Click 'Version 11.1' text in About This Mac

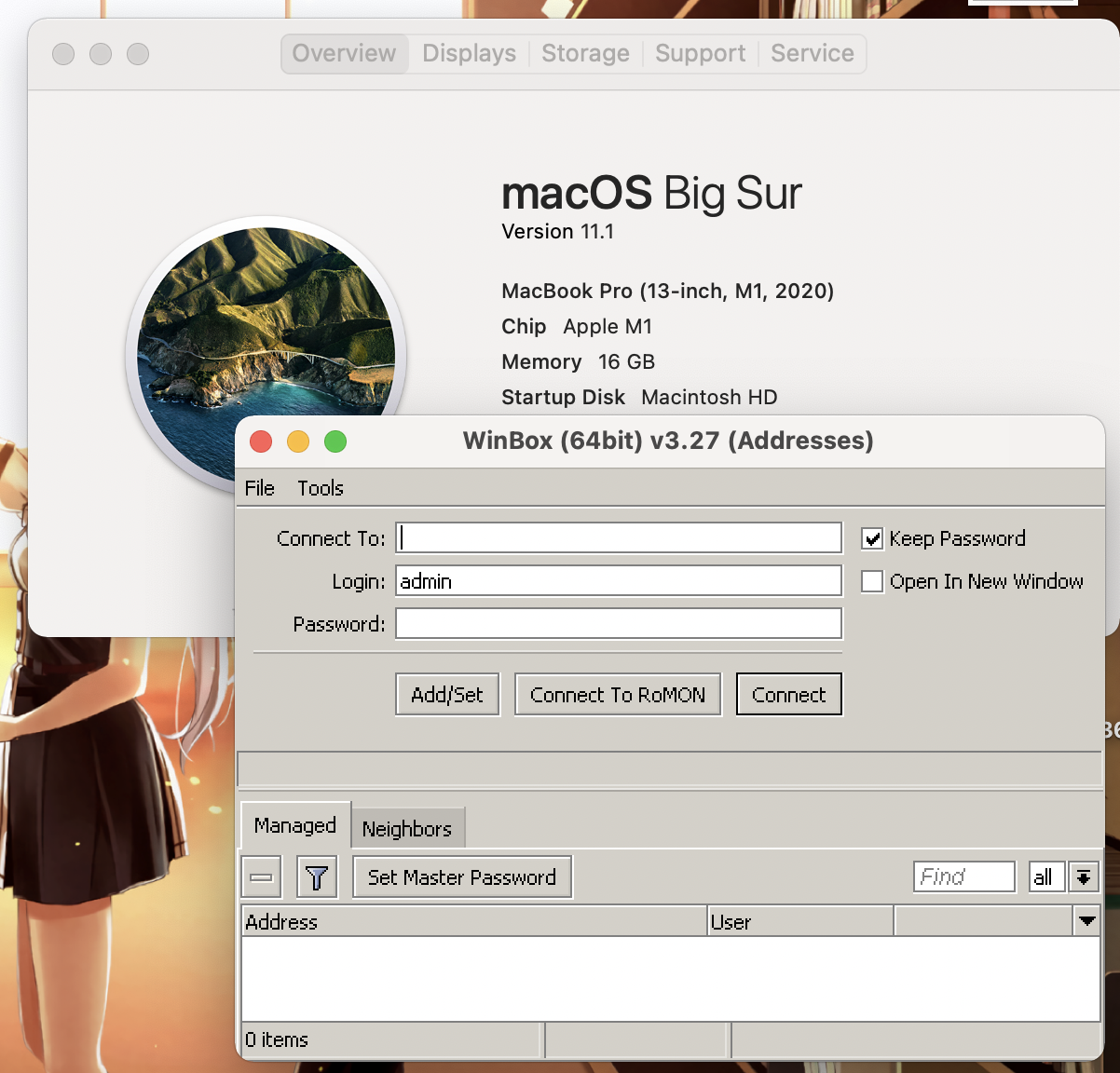click(x=557, y=231)
